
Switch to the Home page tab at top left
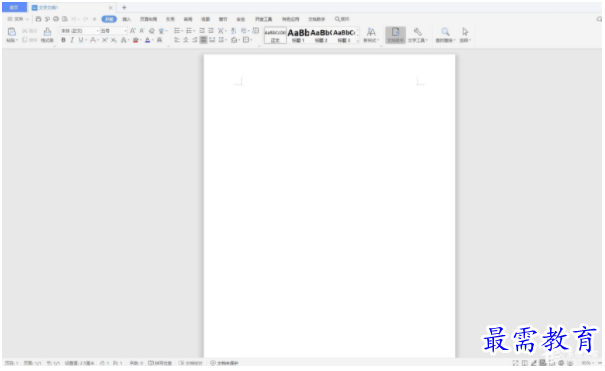[14, 7]
